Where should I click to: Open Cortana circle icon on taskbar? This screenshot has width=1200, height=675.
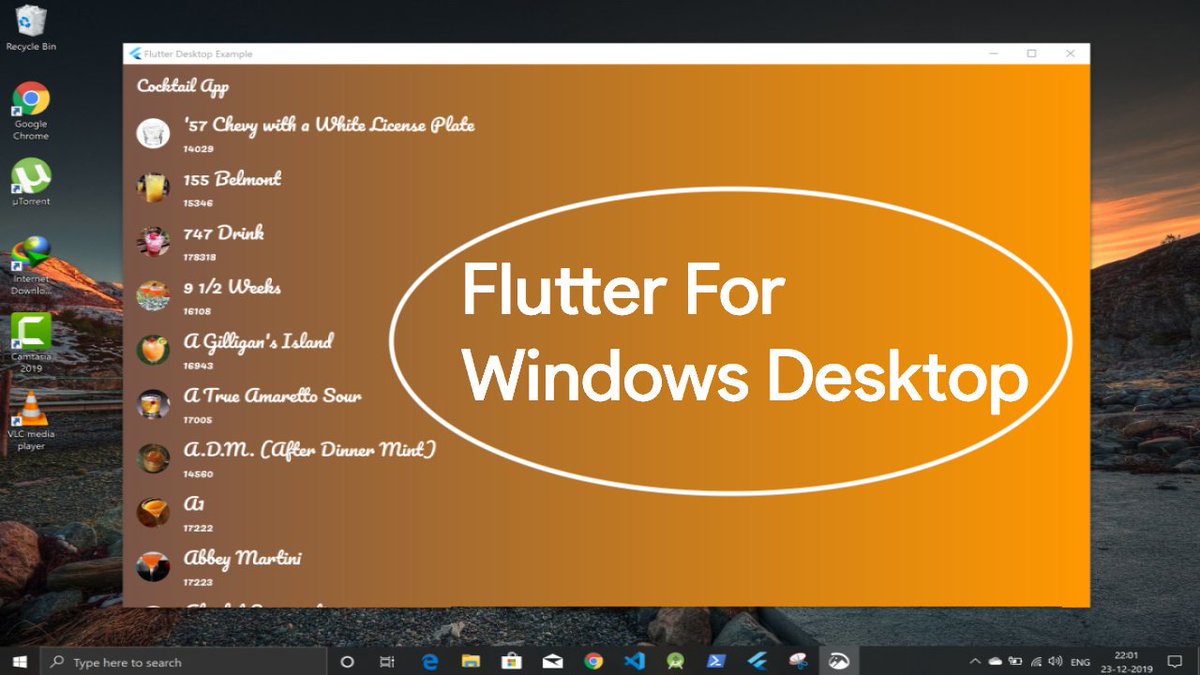pyautogui.click(x=348, y=661)
